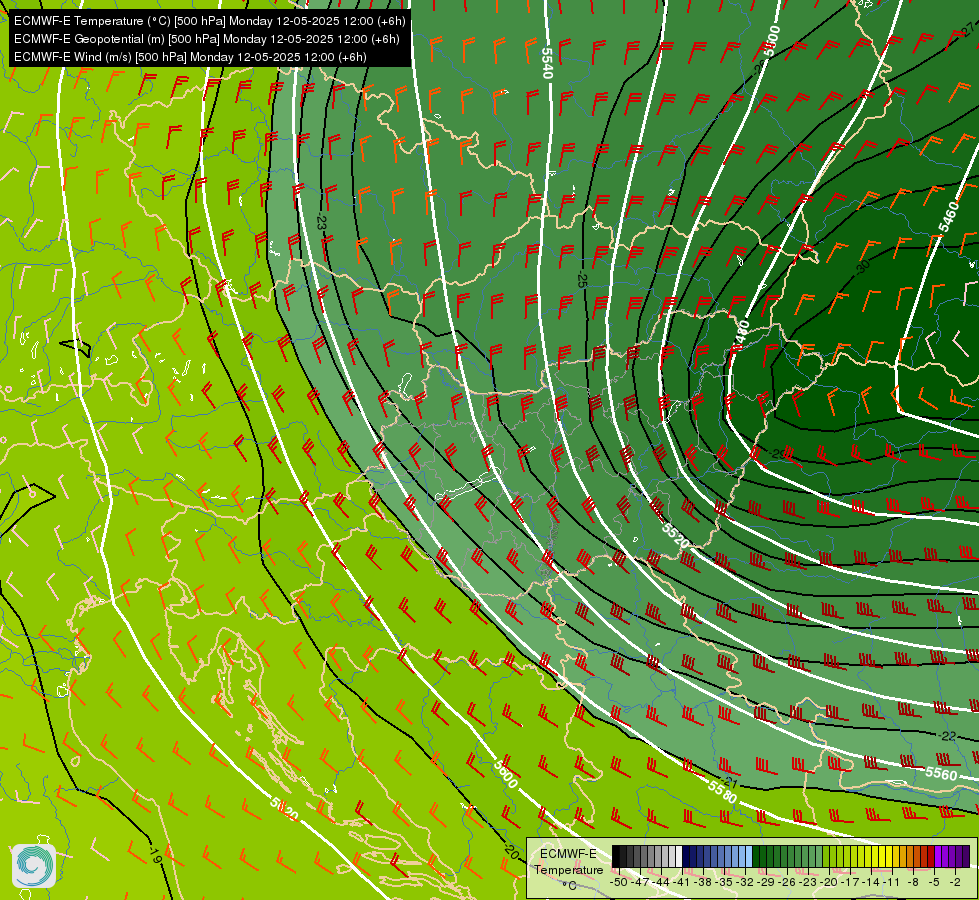Click the -23 isotherm label on the map

[x=321, y=222]
